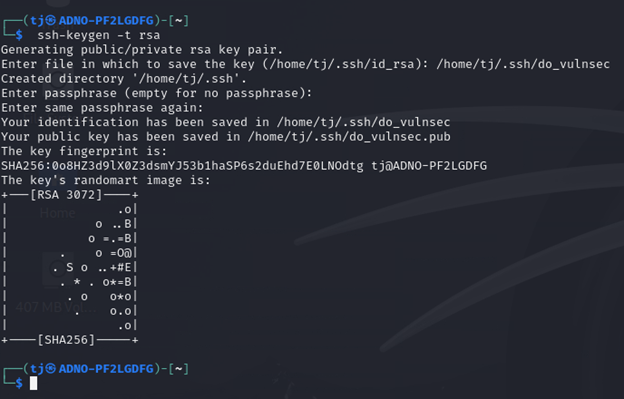Image resolution: width=624 pixels, height=399 pixels.
Task: Click the faint 407 MB Volume label
Action: click(56, 307)
